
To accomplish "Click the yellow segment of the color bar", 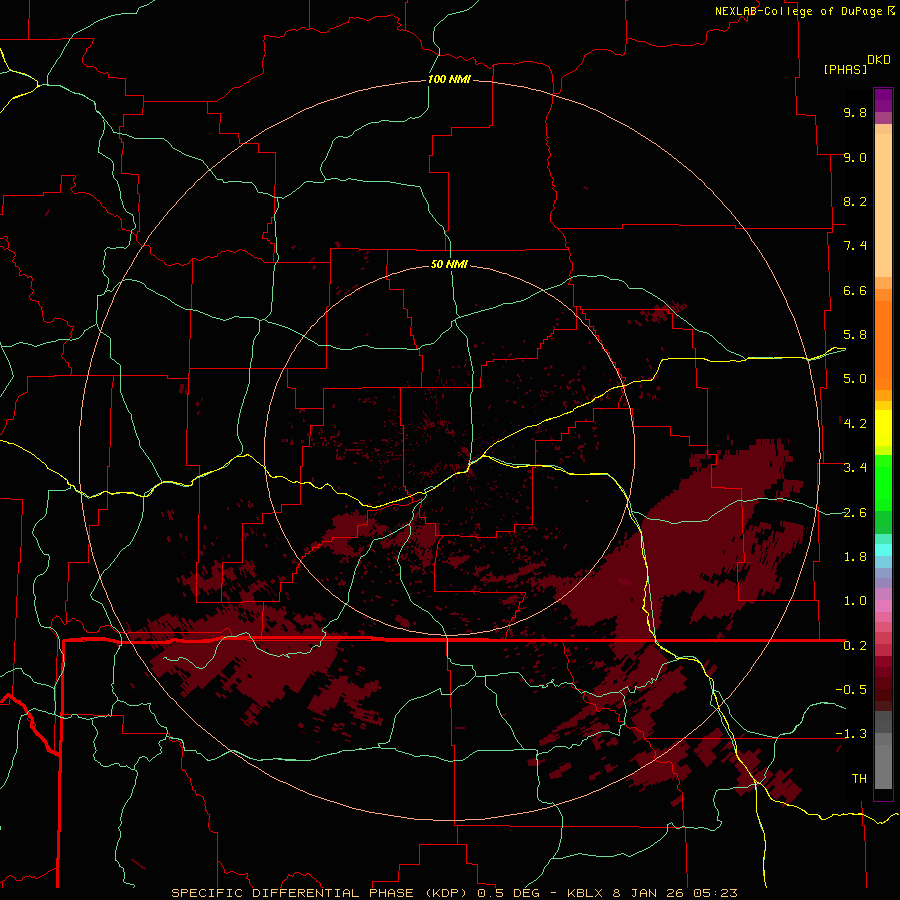I will point(883,428).
